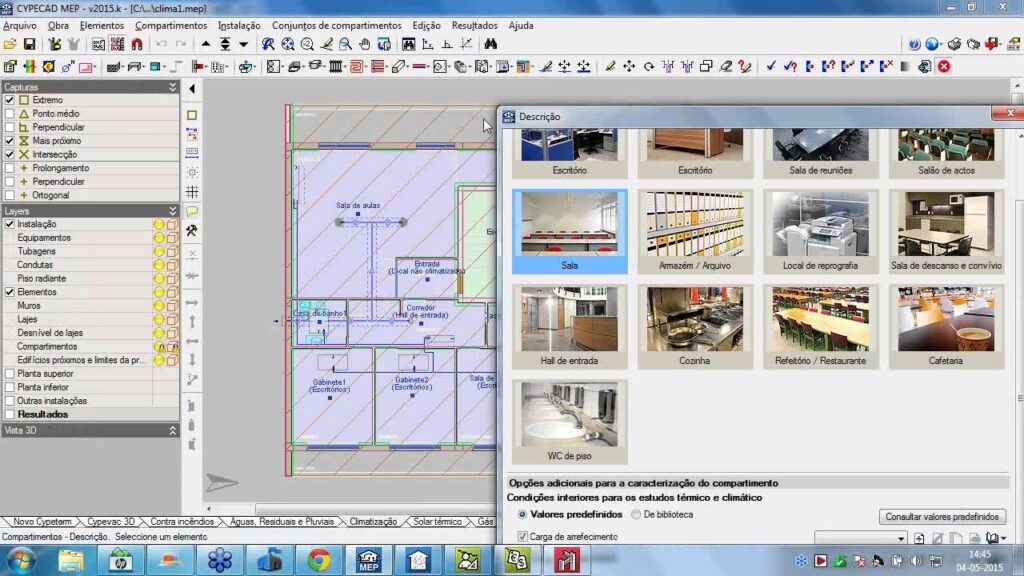Click the Save diskette icon in toolbar

coord(29,44)
